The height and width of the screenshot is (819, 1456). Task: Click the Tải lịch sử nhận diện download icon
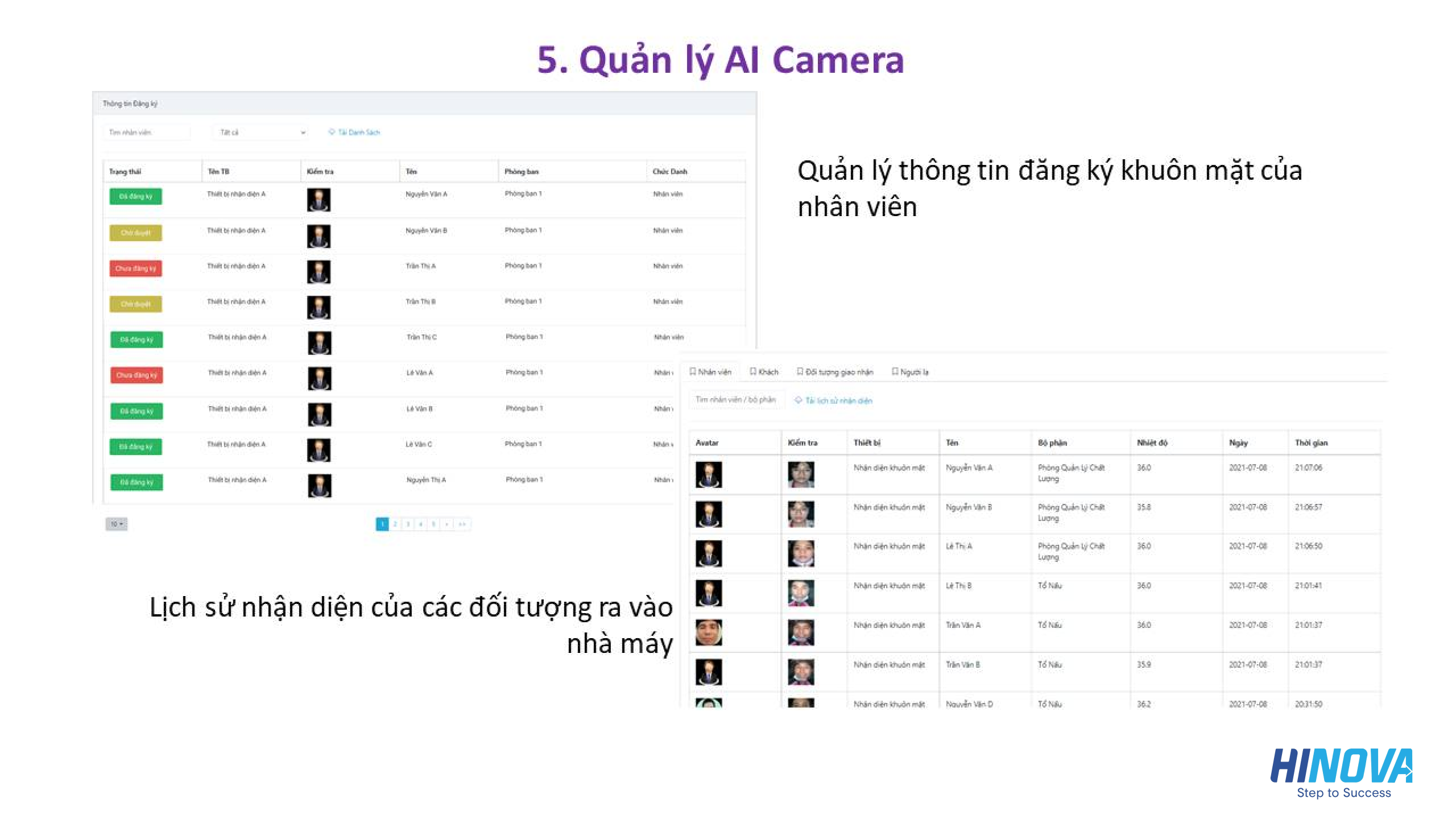tap(798, 400)
